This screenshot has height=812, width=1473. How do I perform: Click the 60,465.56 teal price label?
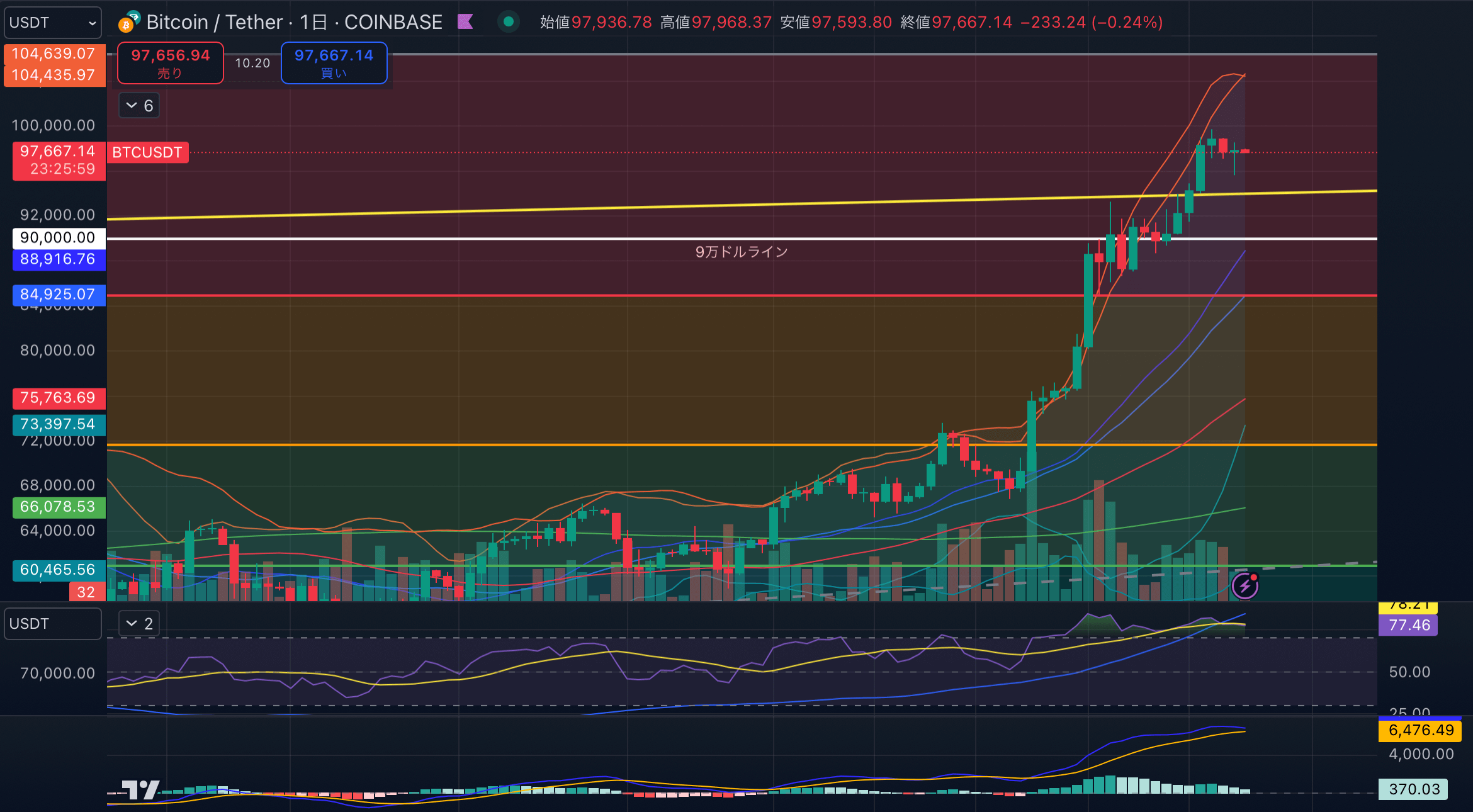(58, 570)
